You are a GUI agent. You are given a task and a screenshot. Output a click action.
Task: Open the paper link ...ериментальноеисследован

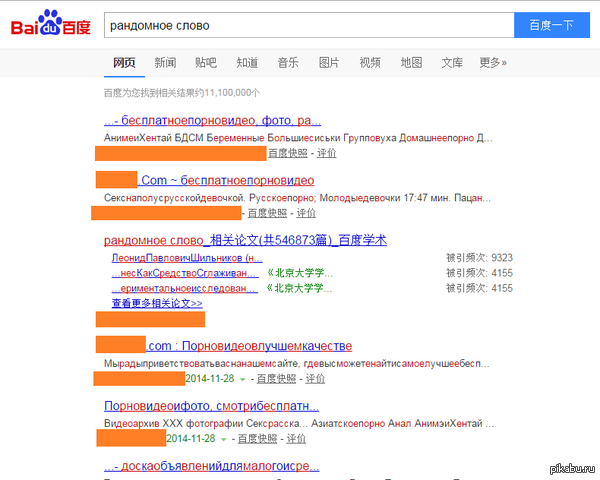[x=185, y=288]
